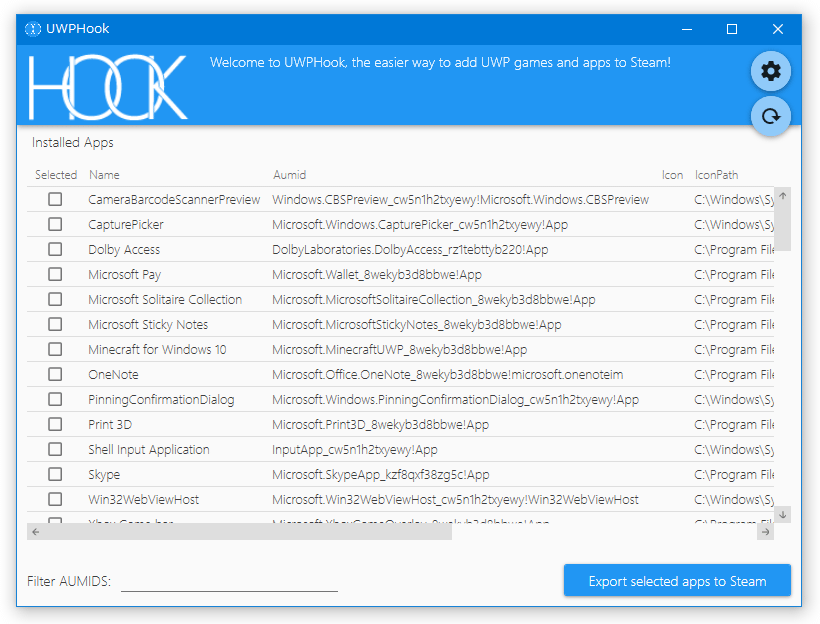Click the scroll down arrow of the list
Image resolution: width=820 pixels, height=624 pixels.
point(782,515)
